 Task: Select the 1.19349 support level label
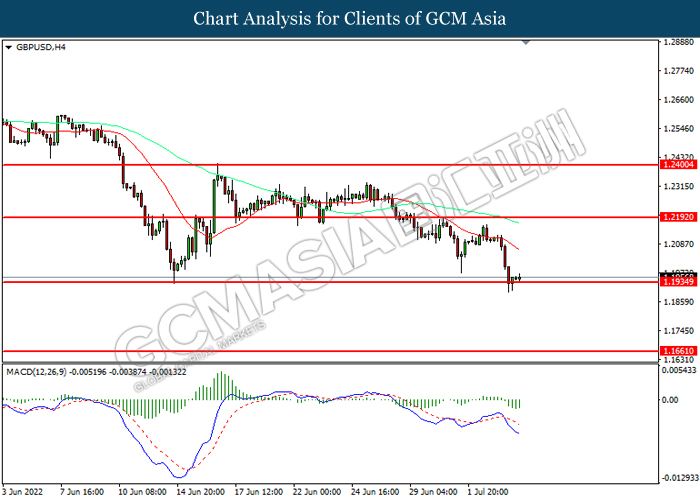[x=679, y=282]
